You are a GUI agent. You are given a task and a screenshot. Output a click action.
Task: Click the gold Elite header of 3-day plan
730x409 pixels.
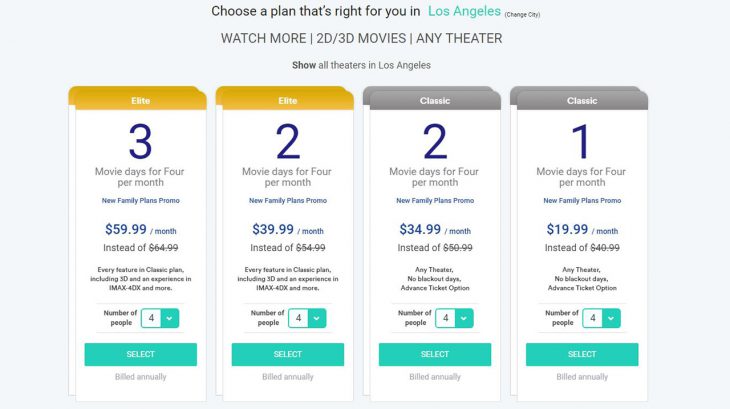pyautogui.click(x=140, y=100)
